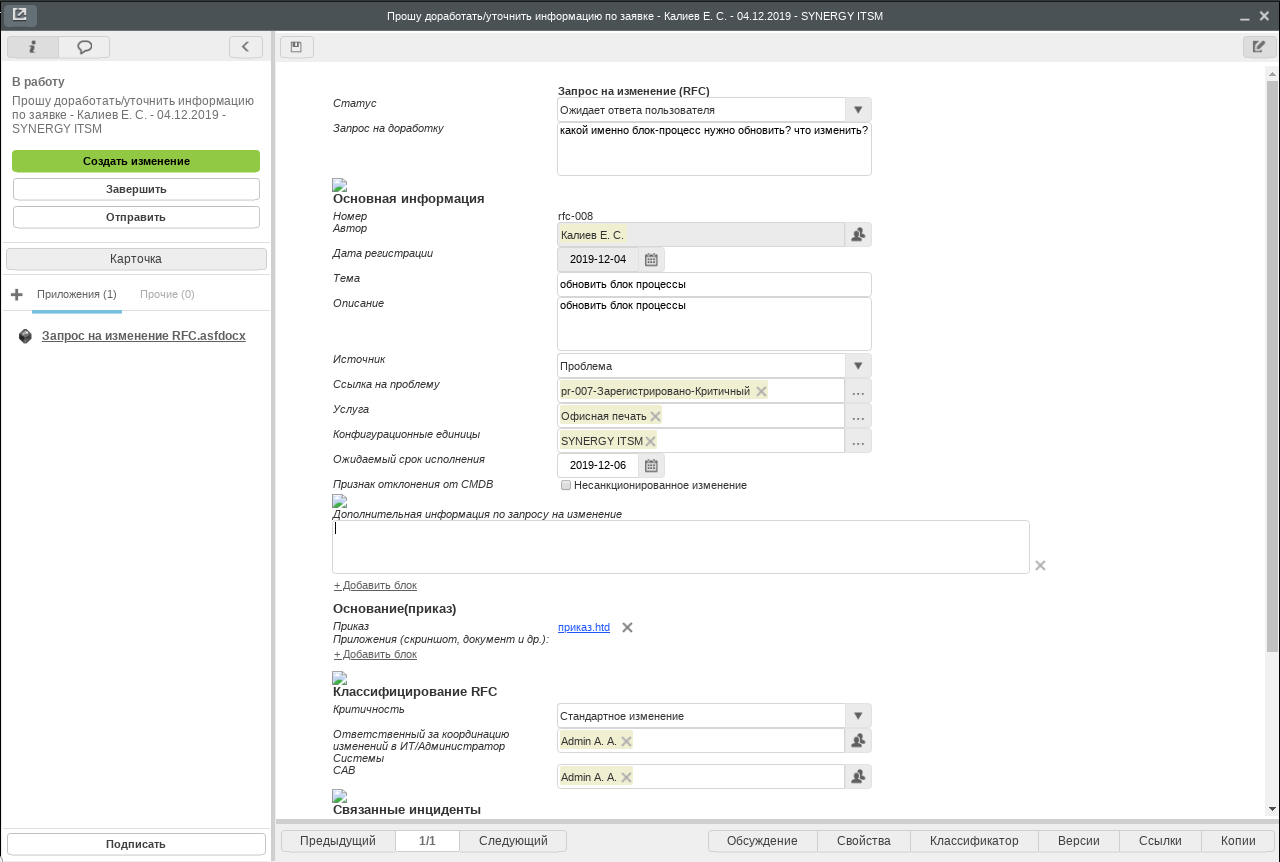
Task: Click the vertical scrollbar thumb
Action: point(1272,365)
